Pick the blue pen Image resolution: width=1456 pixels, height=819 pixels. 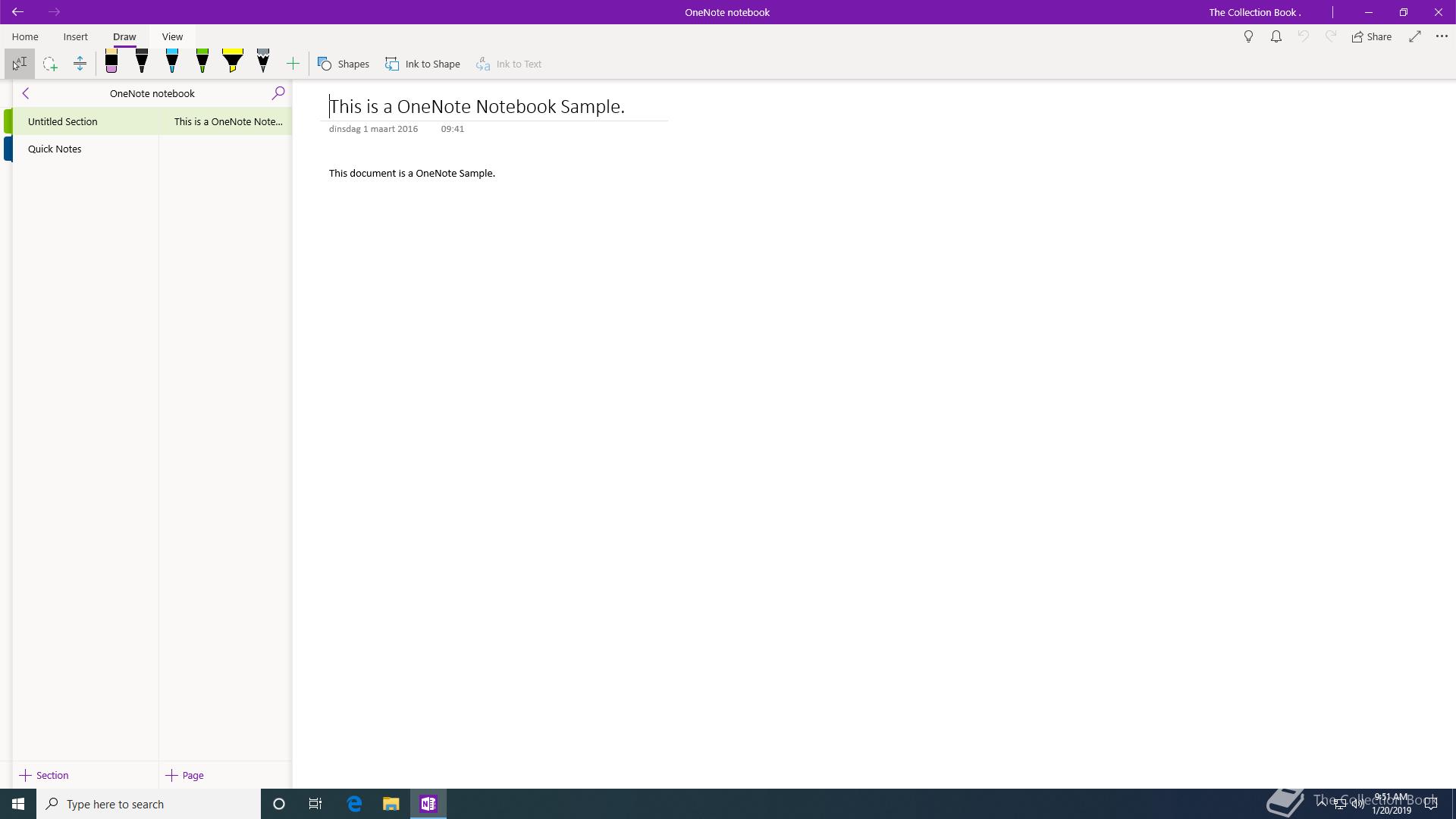tap(172, 62)
